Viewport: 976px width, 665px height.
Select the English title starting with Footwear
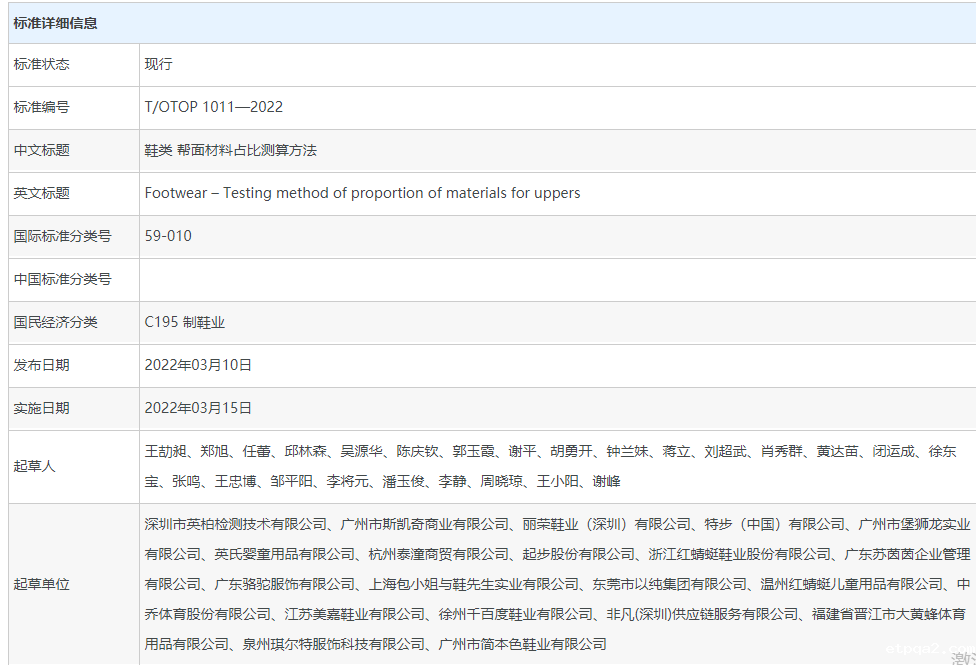pos(362,193)
